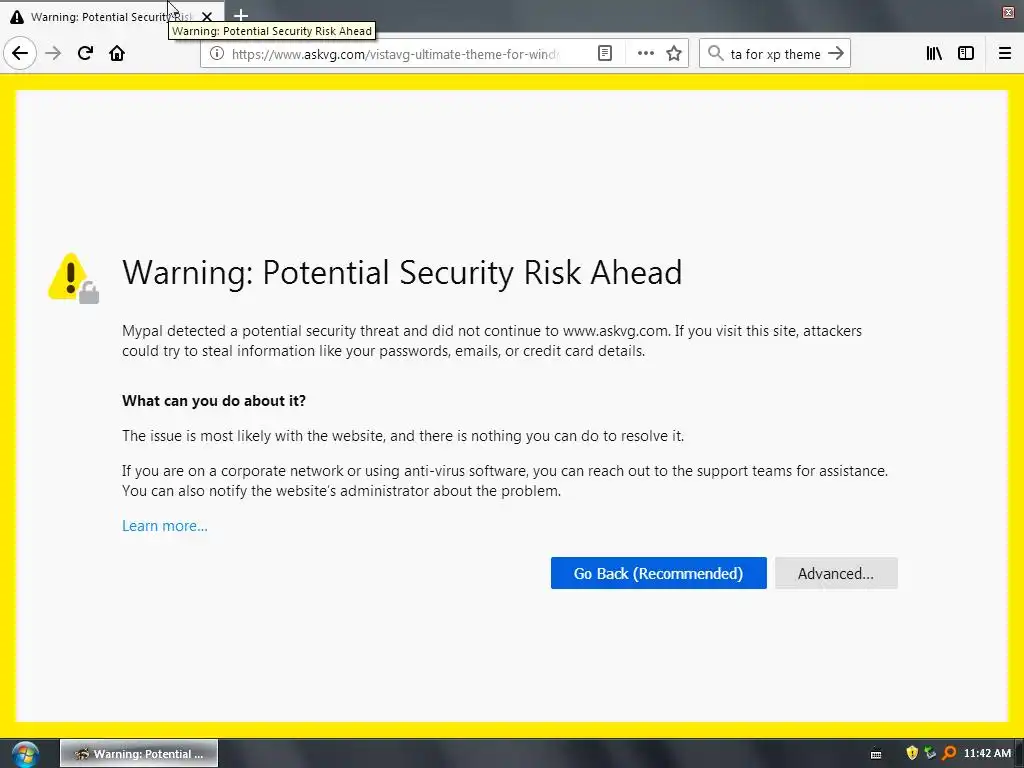Screen dimensions: 1024x768
Task: Toggle reader view icon
Action: [605, 54]
